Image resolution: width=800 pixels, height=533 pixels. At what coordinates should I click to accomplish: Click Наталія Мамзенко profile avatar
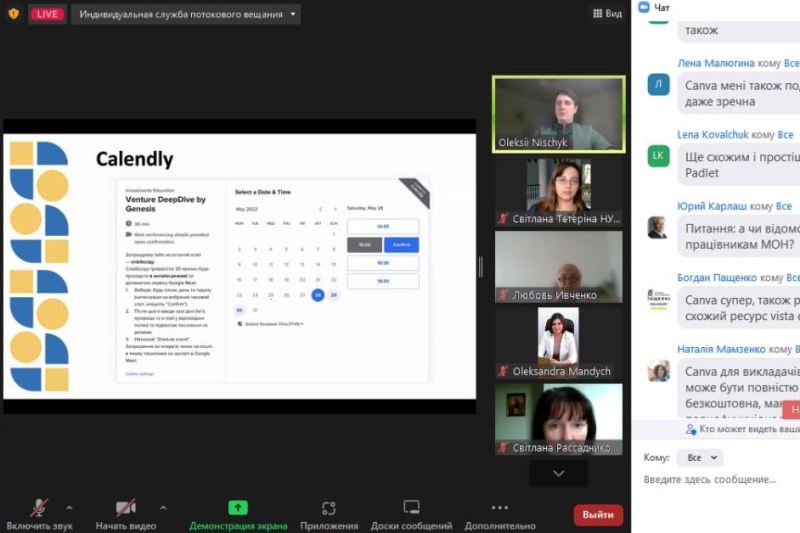[658, 371]
